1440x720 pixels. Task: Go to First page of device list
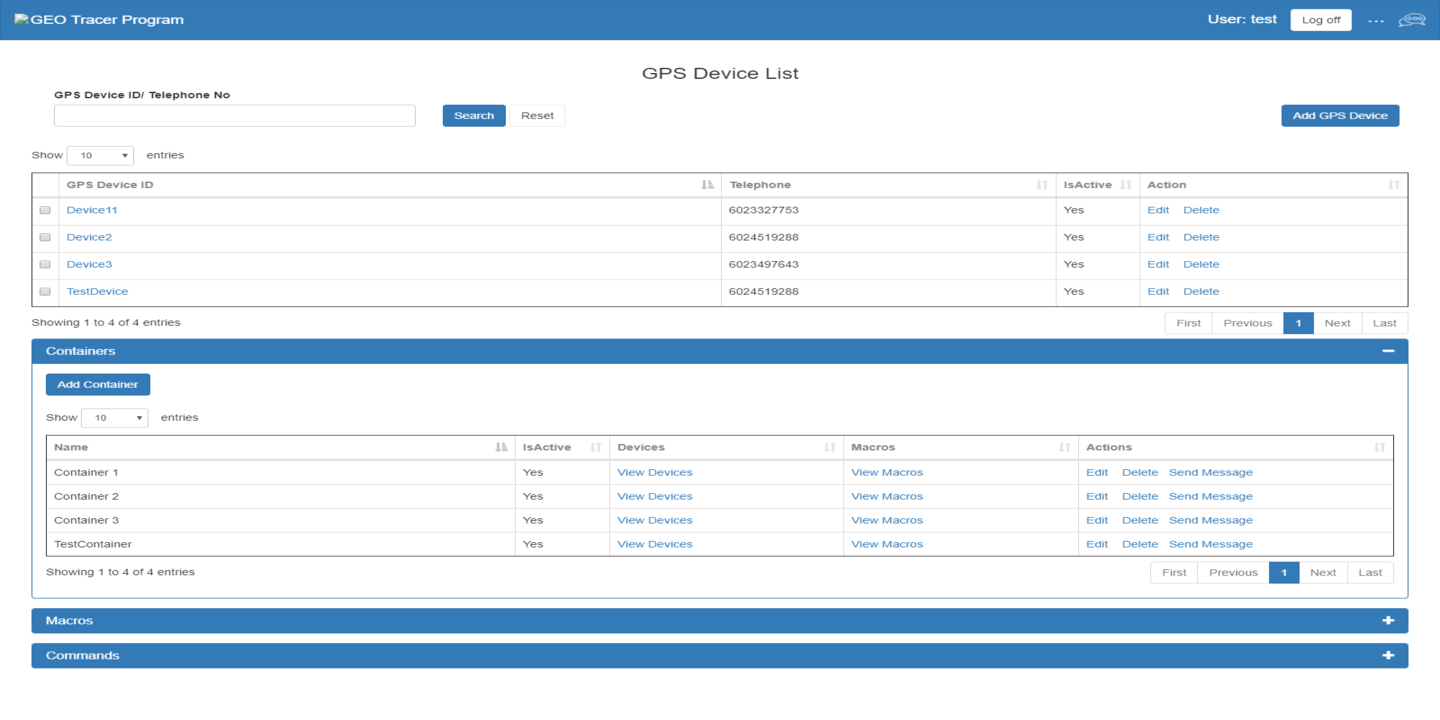(1189, 323)
